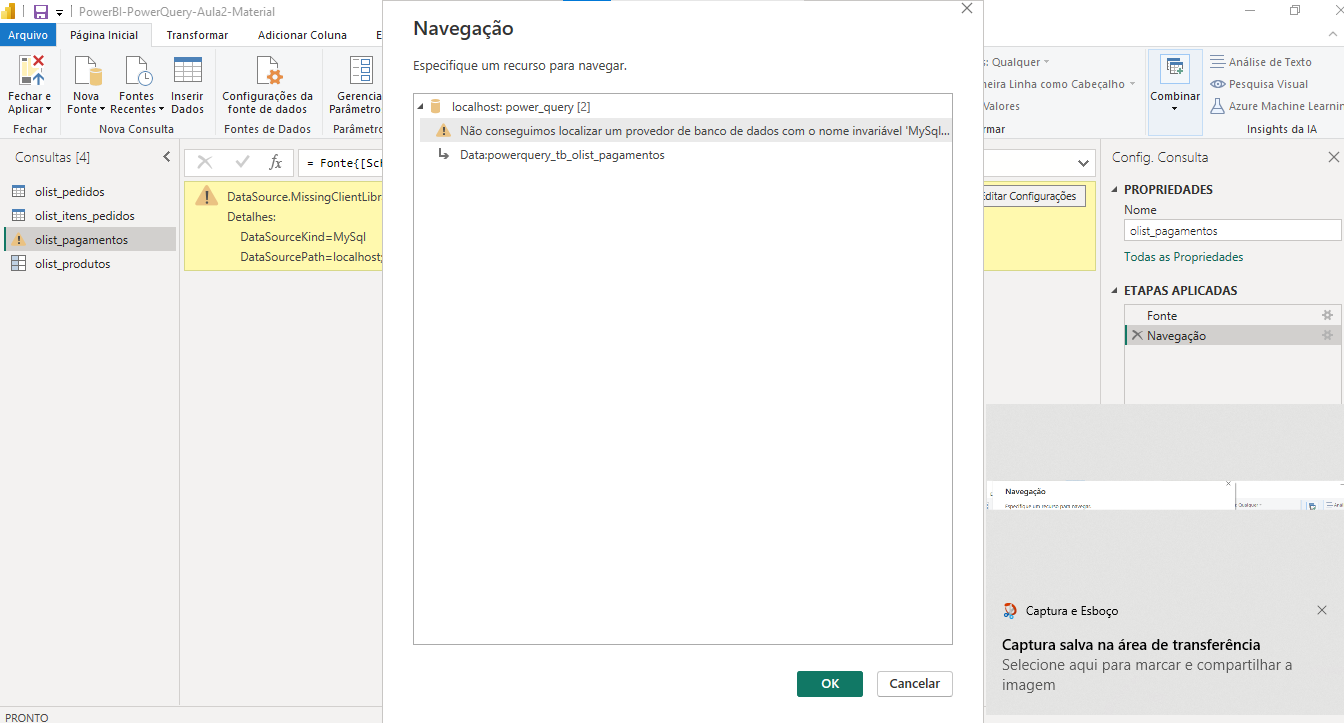Switch to Adicionar Coluna tab
1344x723 pixels.
click(302, 35)
